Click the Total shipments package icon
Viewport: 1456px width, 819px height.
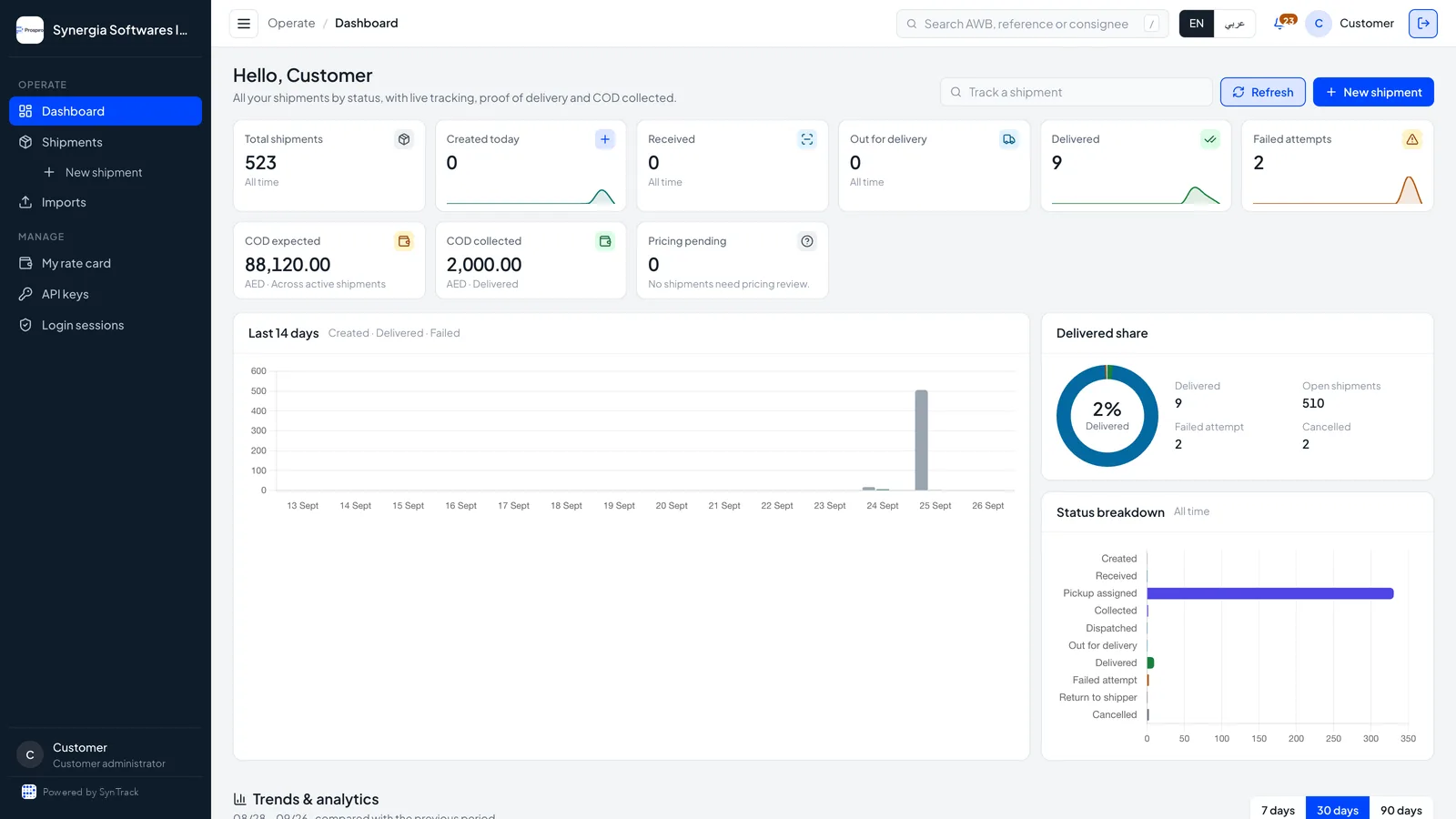point(404,139)
